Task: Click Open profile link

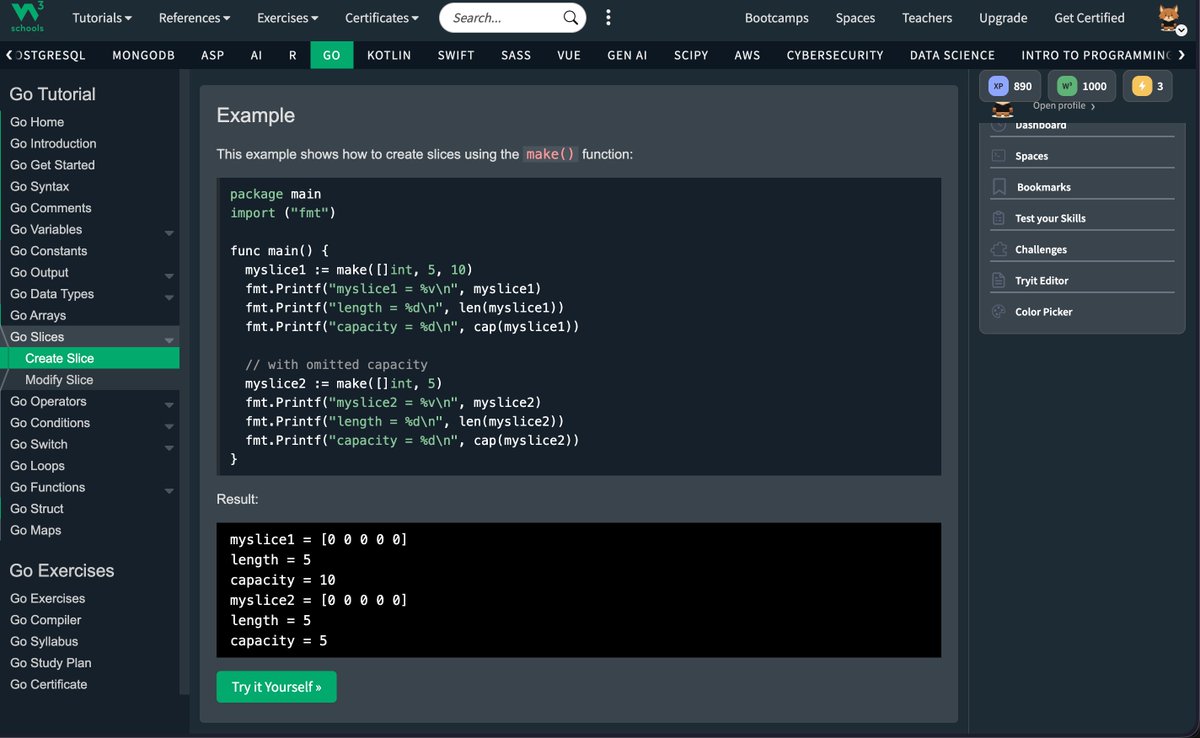Action: click(1063, 106)
